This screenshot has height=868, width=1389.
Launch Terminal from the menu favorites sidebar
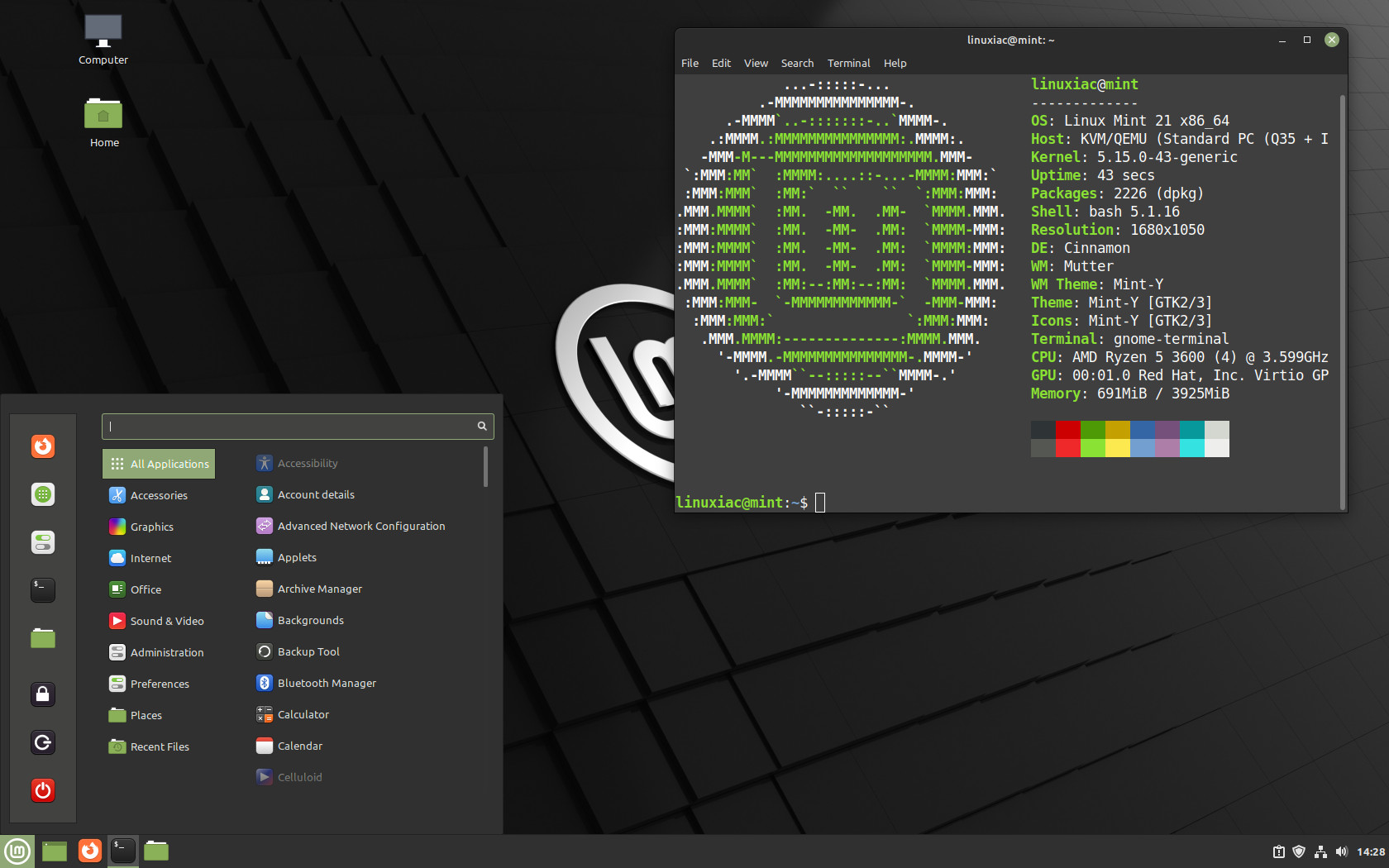[43, 589]
